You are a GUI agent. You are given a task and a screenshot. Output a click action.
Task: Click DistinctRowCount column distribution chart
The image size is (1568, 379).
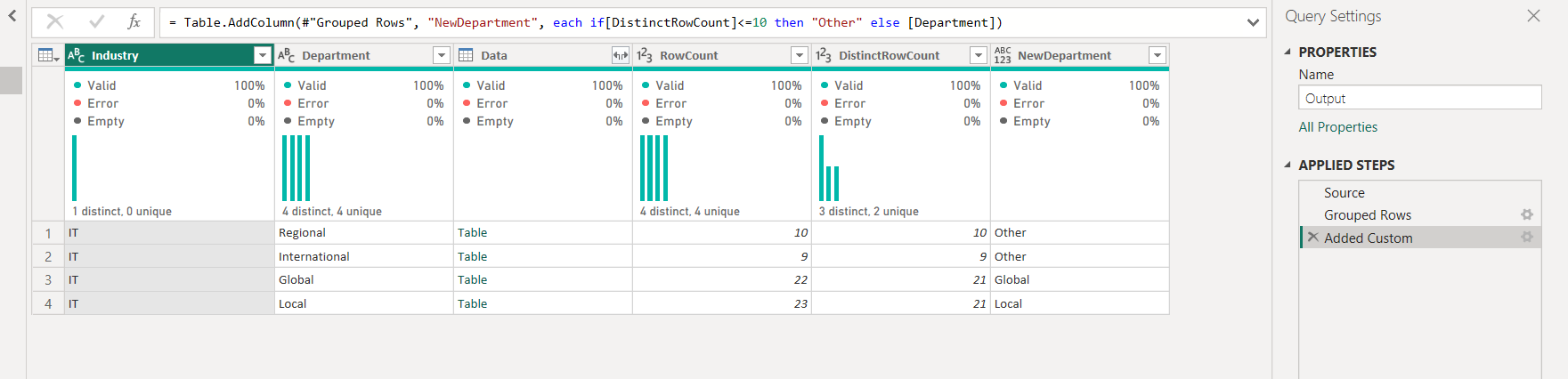(x=829, y=168)
